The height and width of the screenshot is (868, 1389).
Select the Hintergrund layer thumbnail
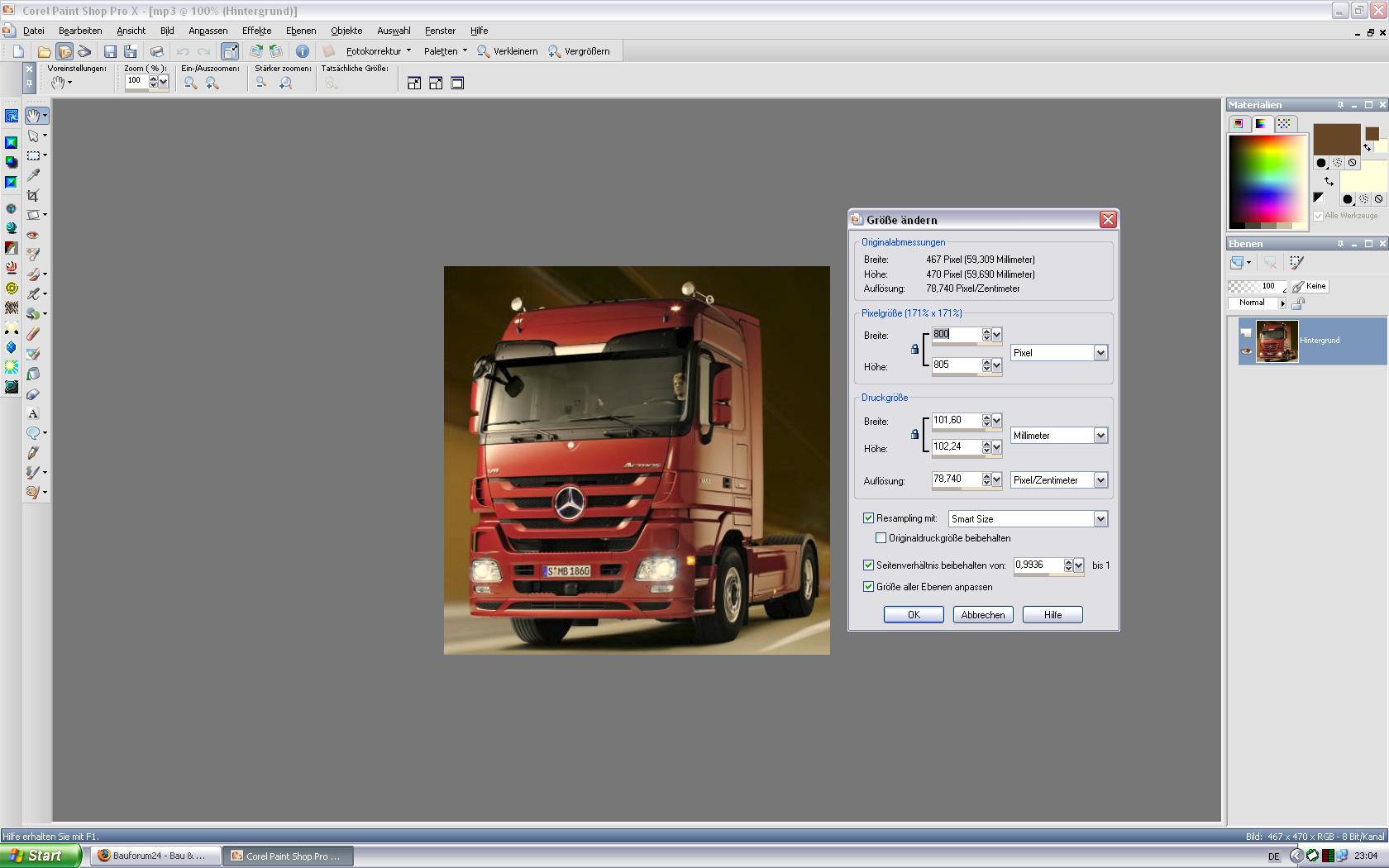coord(1277,341)
